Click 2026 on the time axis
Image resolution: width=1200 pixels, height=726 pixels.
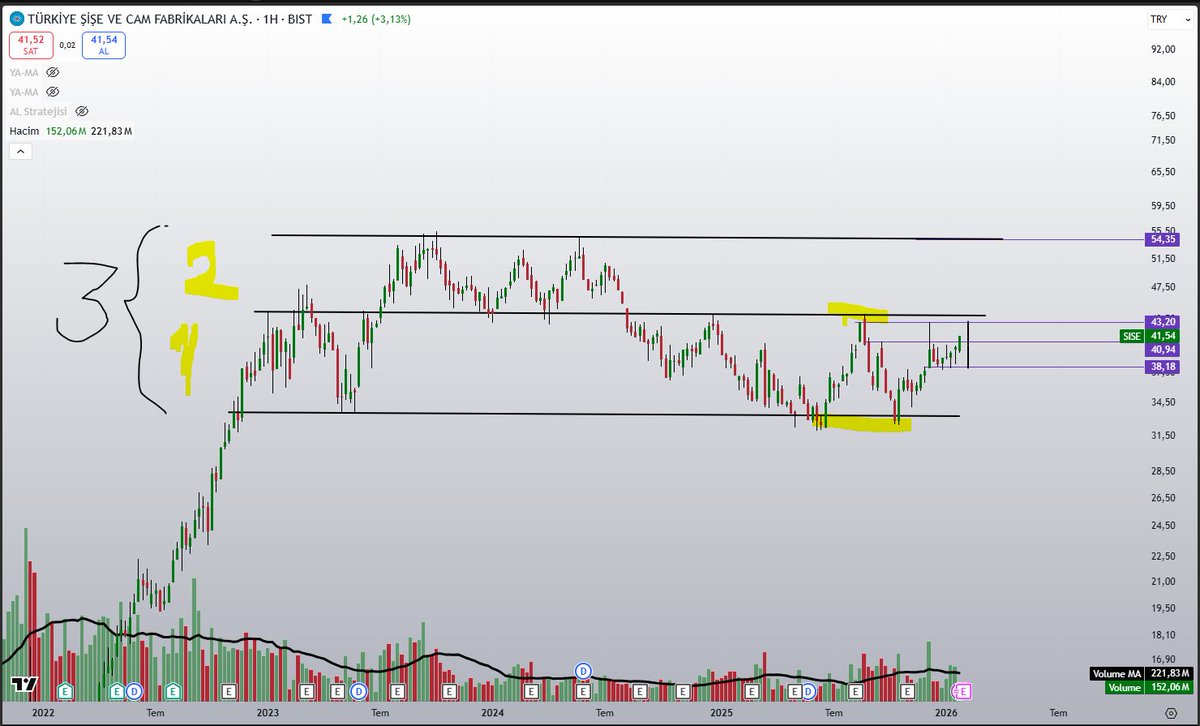coord(946,714)
